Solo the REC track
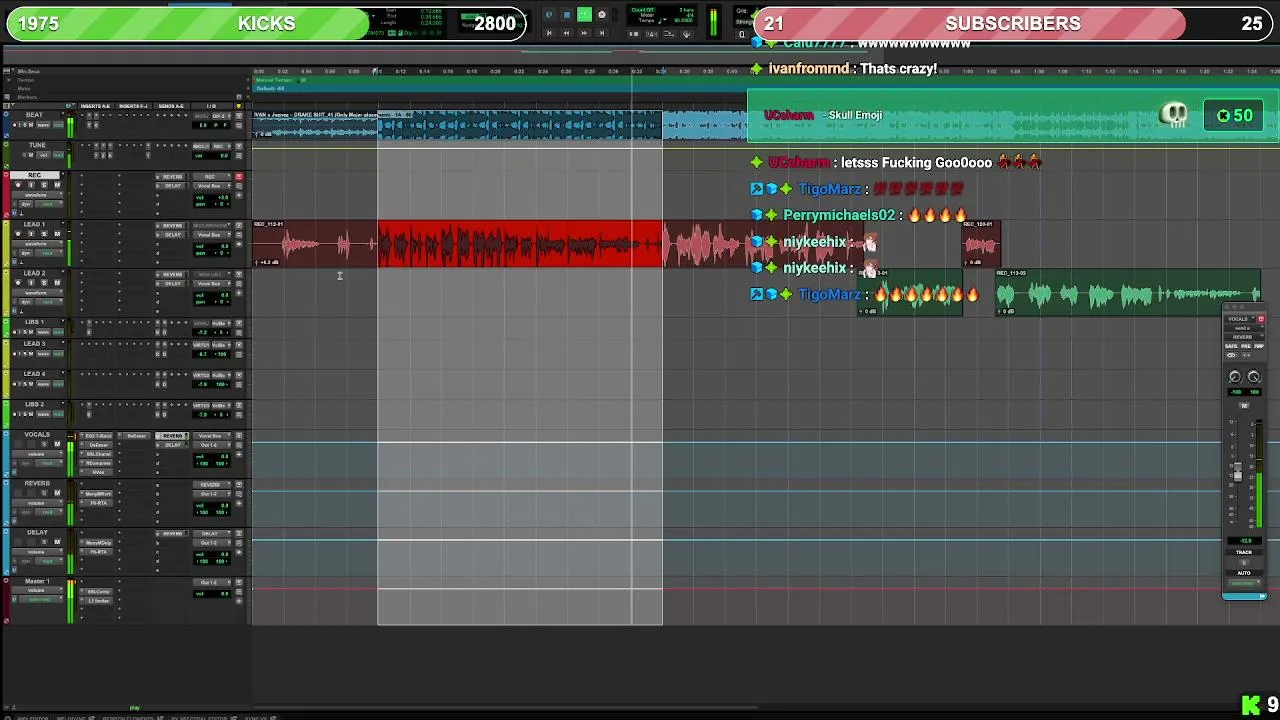 point(44,185)
